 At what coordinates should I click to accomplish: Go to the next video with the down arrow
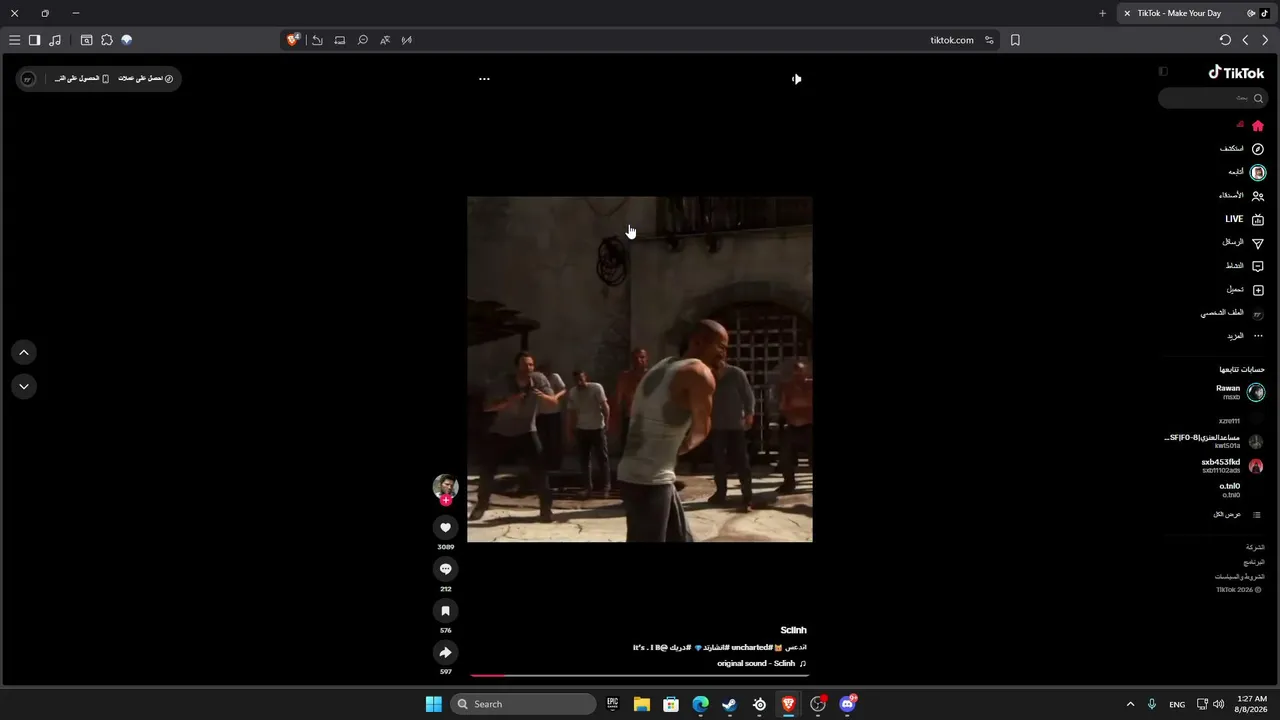[24, 386]
